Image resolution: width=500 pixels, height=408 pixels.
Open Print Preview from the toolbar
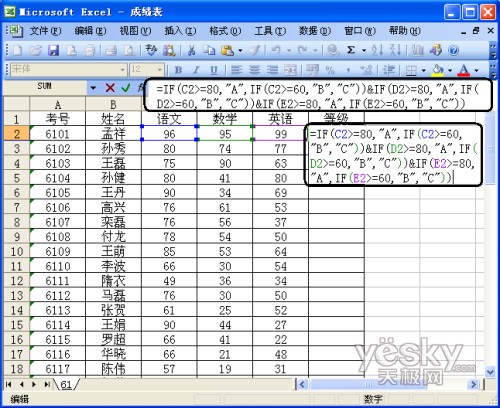click(x=129, y=51)
